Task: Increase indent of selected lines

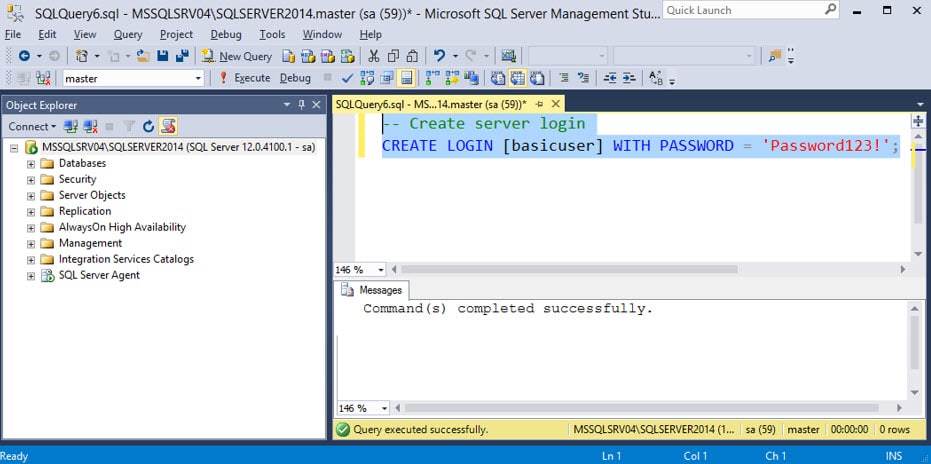Action: pyautogui.click(x=629, y=78)
